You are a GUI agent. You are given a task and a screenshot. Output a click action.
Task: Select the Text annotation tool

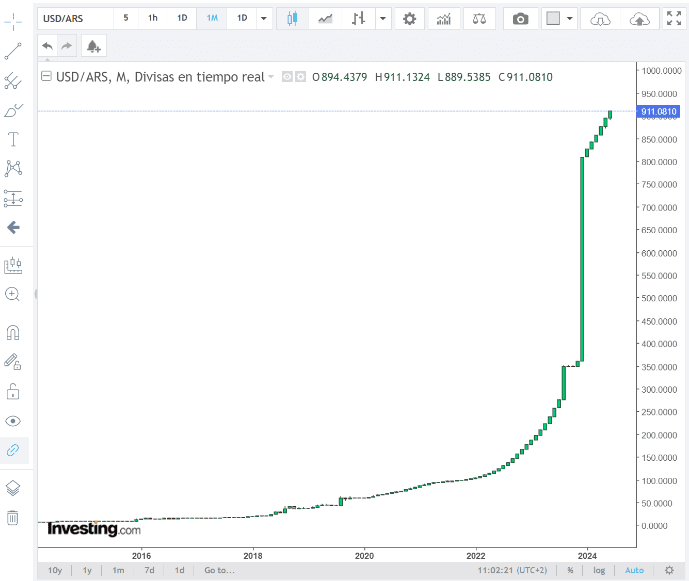[13, 139]
